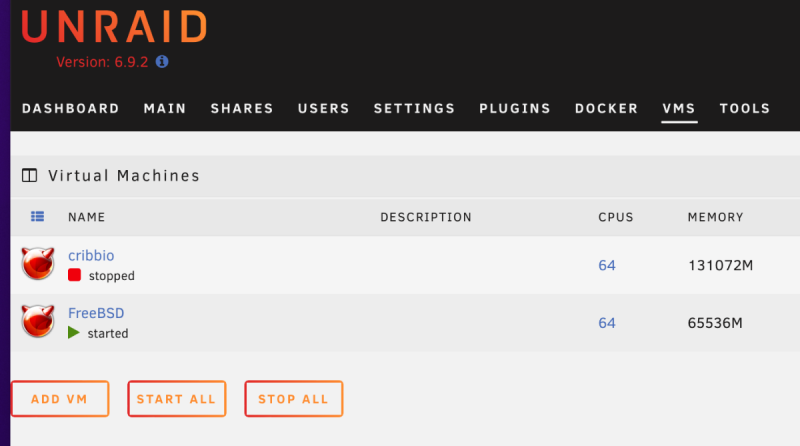Click the Virtual Machines panel icon

[x=30, y=176]
